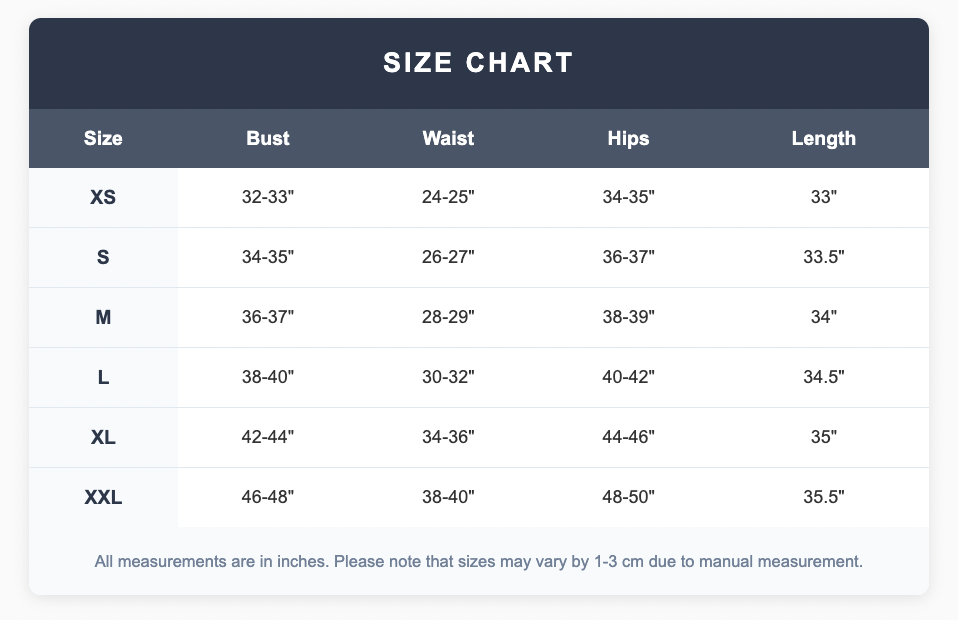Select the M hips value 38-39"
This screenshot has width=958, height=620.
tap(628, 317)
